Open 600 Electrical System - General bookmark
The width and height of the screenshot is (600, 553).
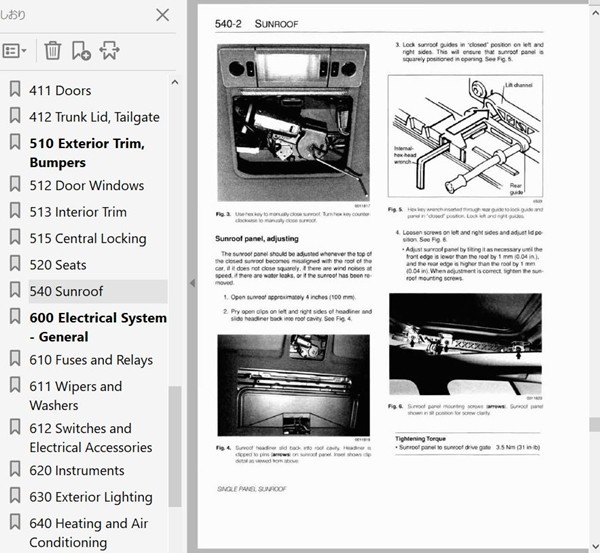(x=98, y=327)
